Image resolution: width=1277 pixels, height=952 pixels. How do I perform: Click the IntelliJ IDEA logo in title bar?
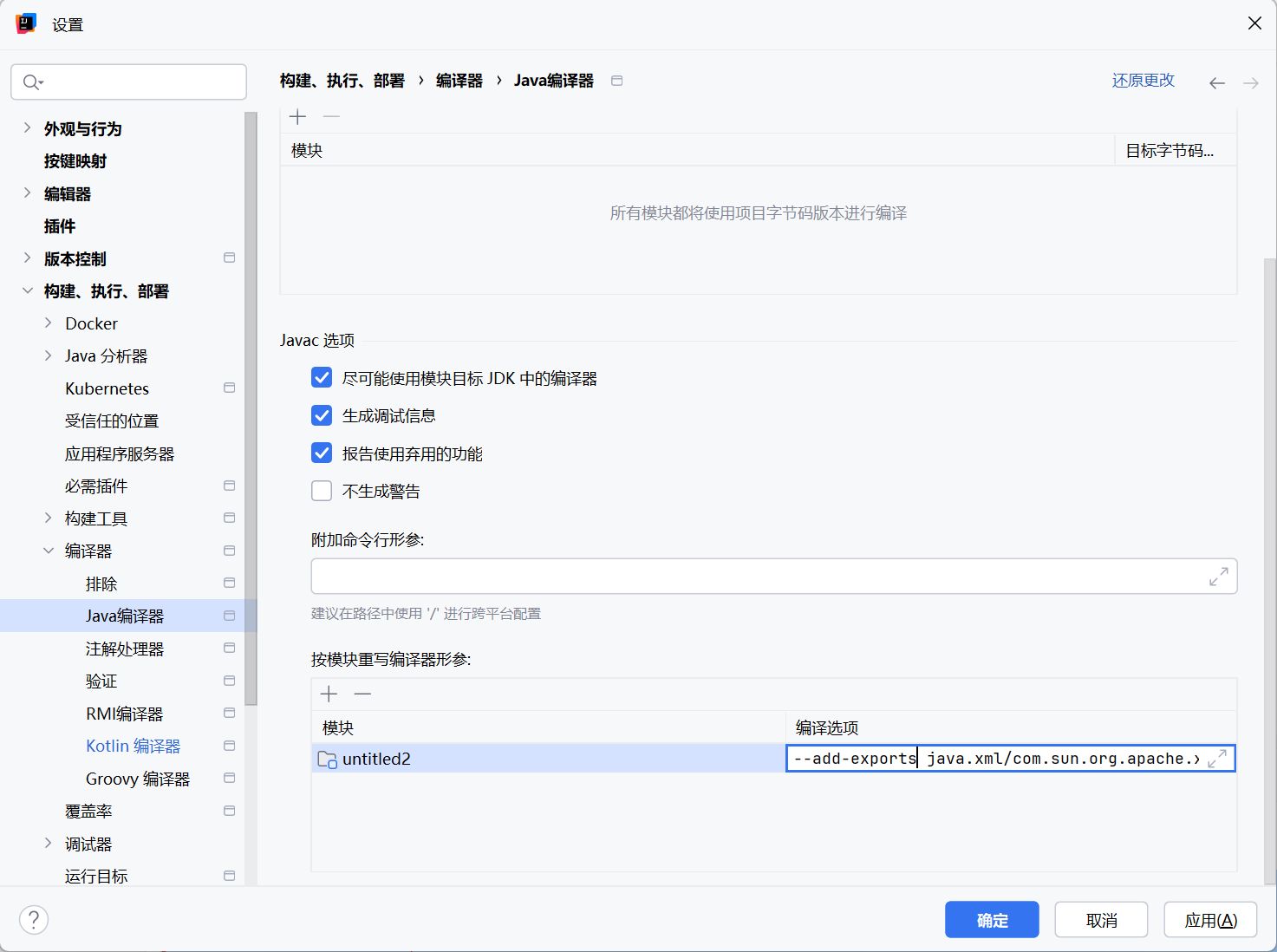pyautogui.click(x=26, y=23)
